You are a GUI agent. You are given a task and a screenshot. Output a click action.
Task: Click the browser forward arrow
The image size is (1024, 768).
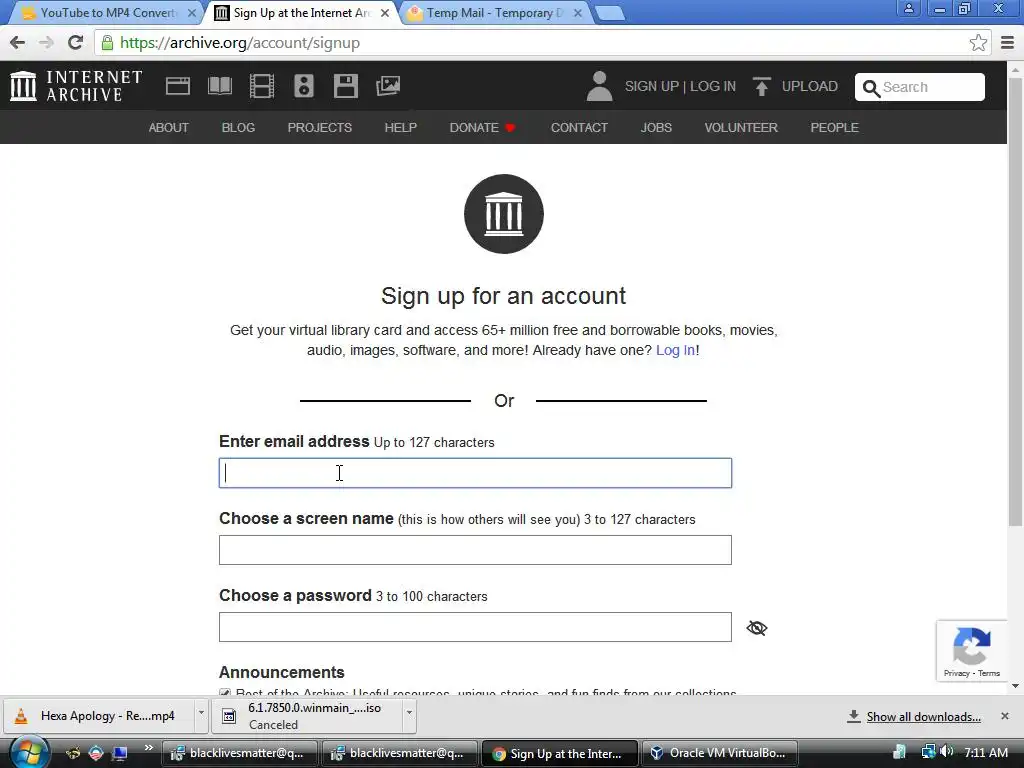coord(46,43)
